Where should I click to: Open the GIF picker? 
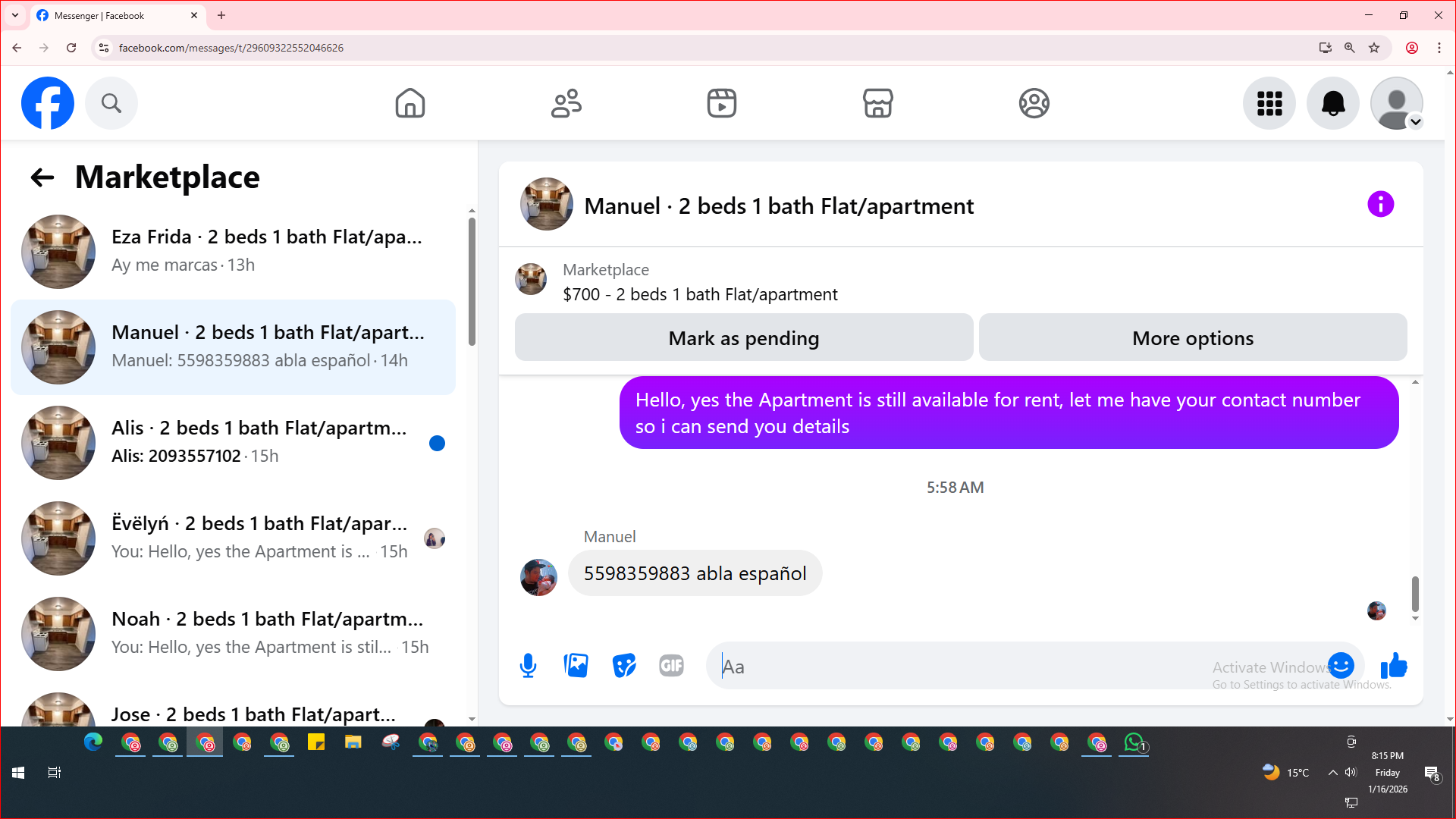[671, 666]
